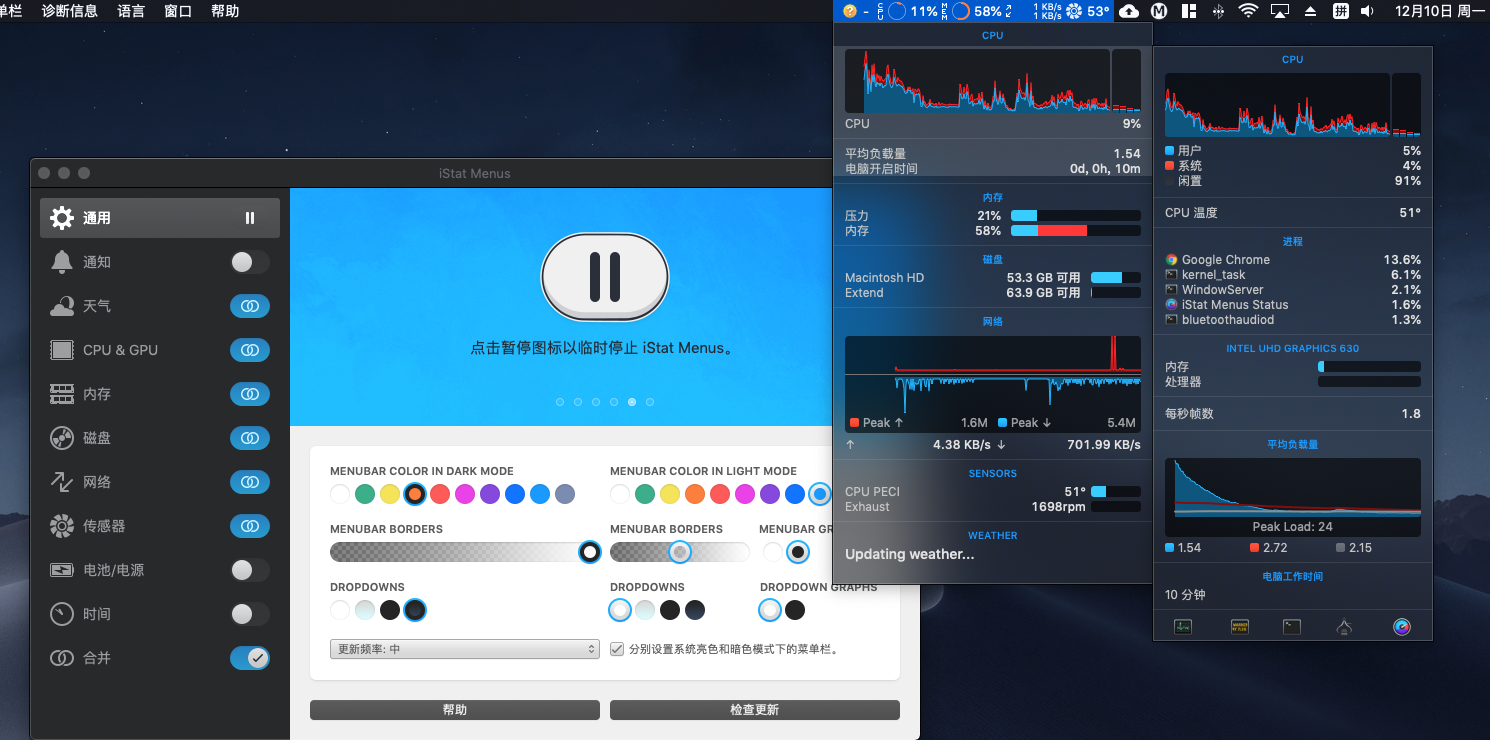Click the Macintosh HD disk row
The width and height of the screenshot is (1490, 740).
pyautogui.click(x=993, y=278)
